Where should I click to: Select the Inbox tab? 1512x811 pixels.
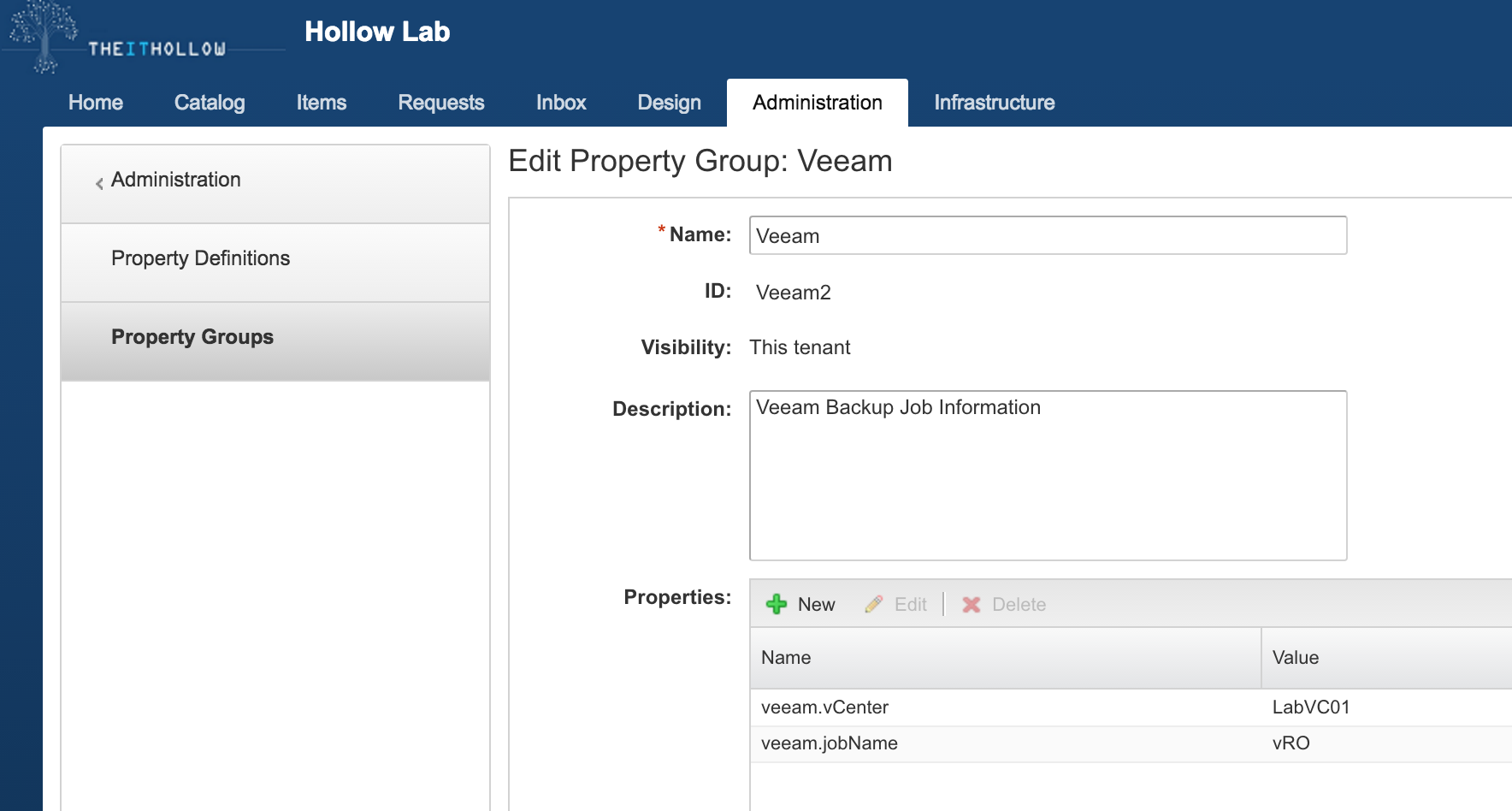pos(561,103)
